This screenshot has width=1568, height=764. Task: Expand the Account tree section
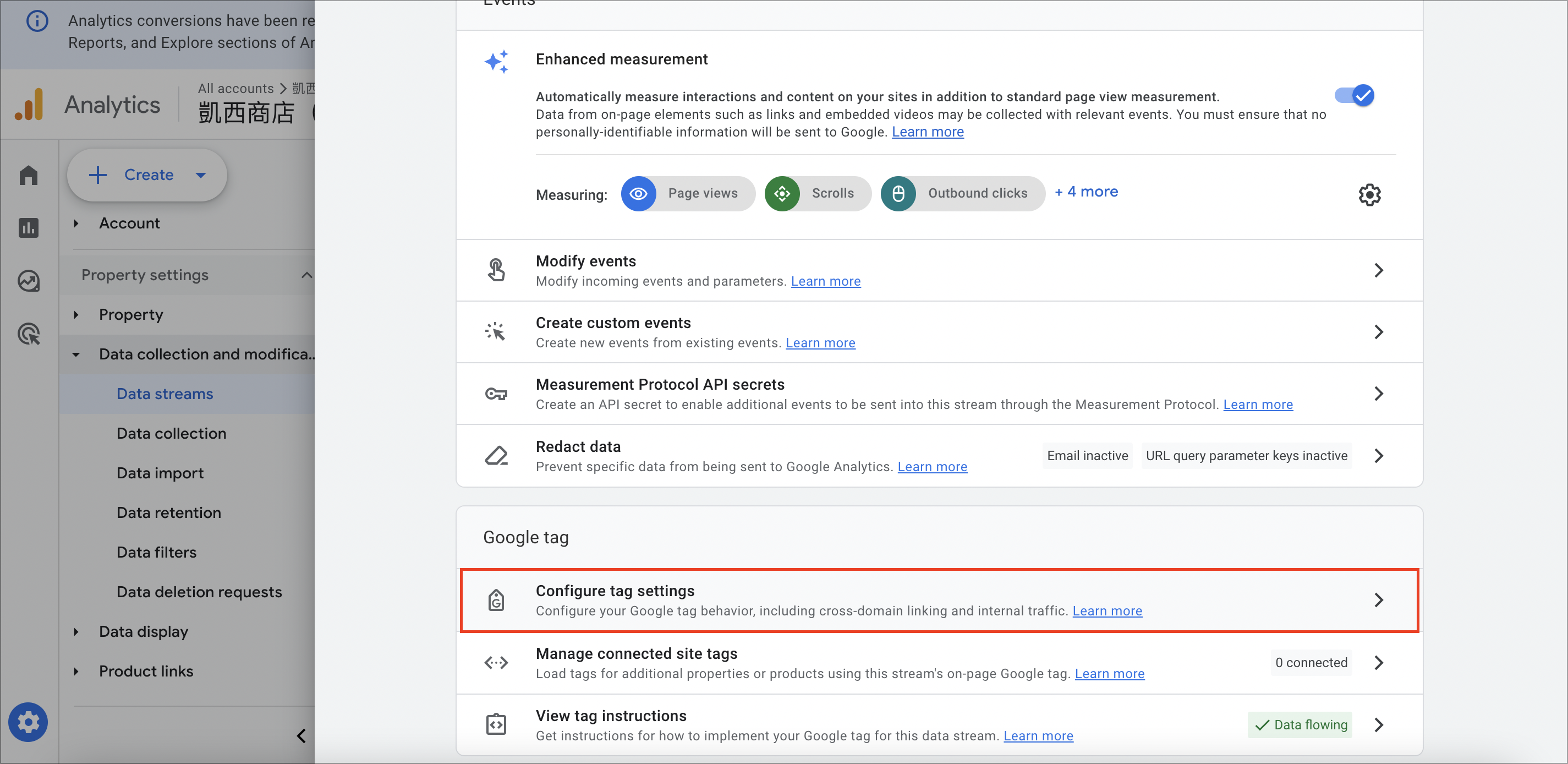click(x=76, y=223)
